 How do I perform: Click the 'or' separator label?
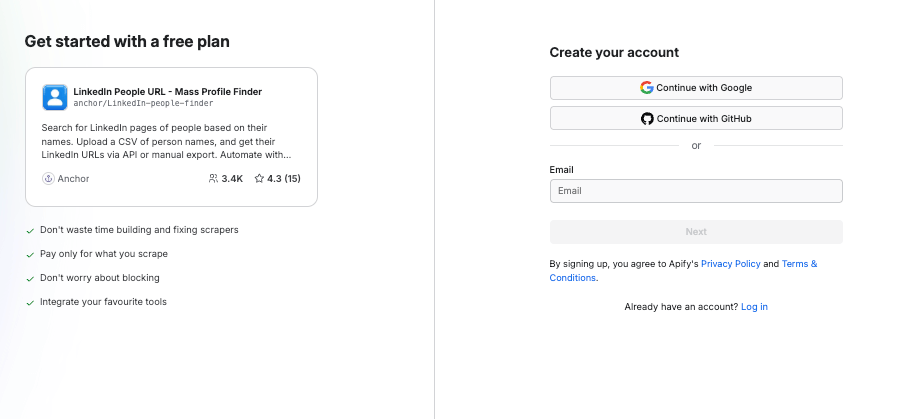click(696, 146)
